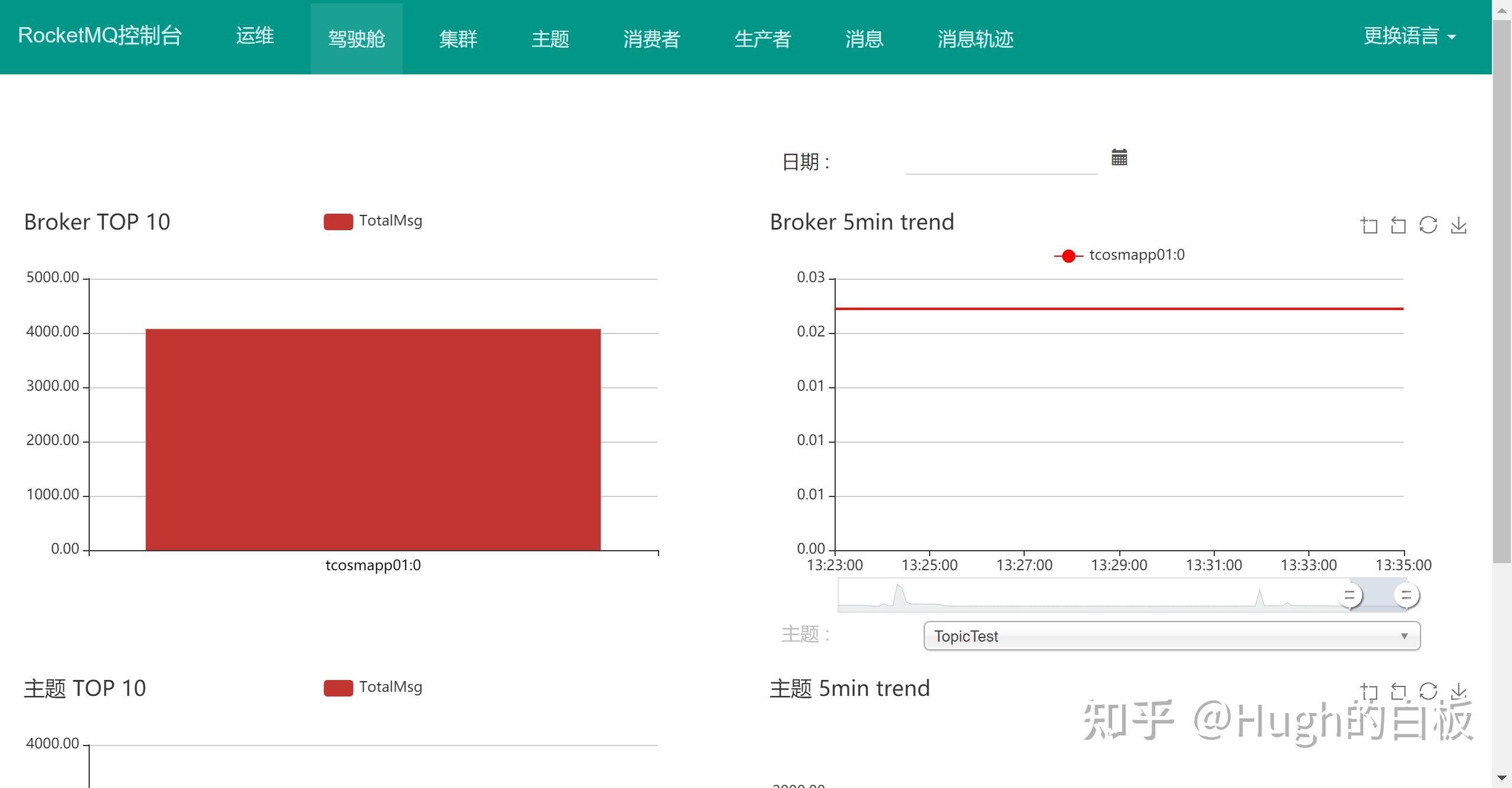Screen dimensions: 1512x788
Task: Toggle the TotalMsg legend on 主题 TOP 10
Action: [x=373, y=687]
